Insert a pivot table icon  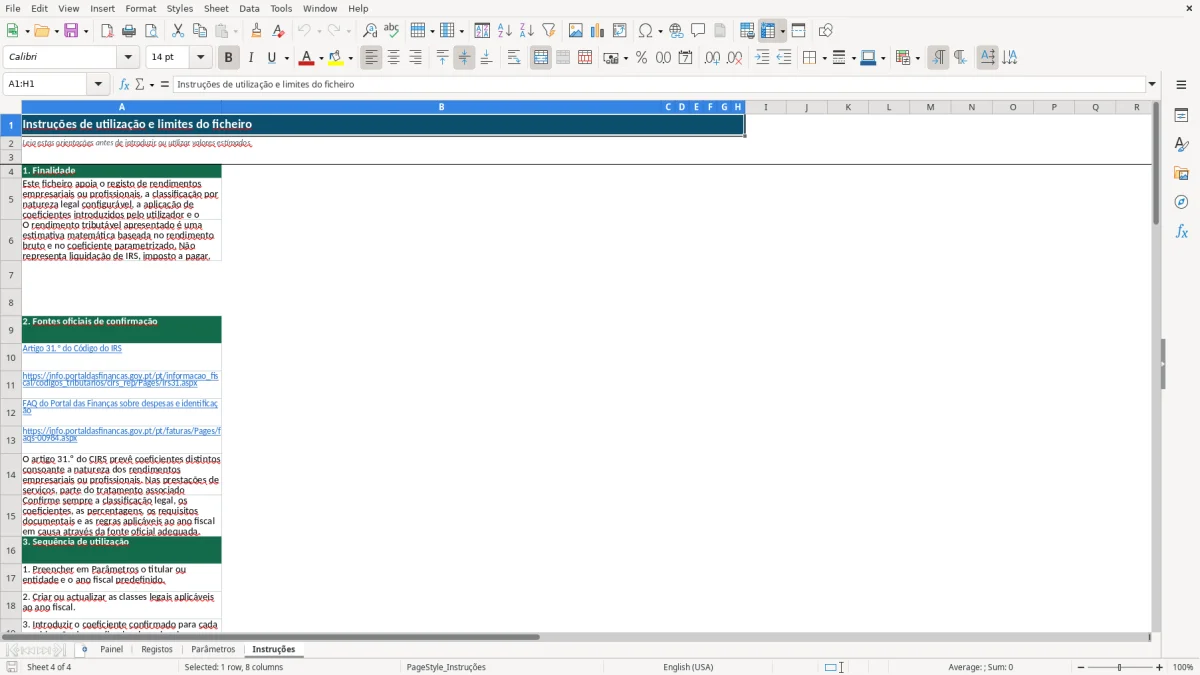620,31
